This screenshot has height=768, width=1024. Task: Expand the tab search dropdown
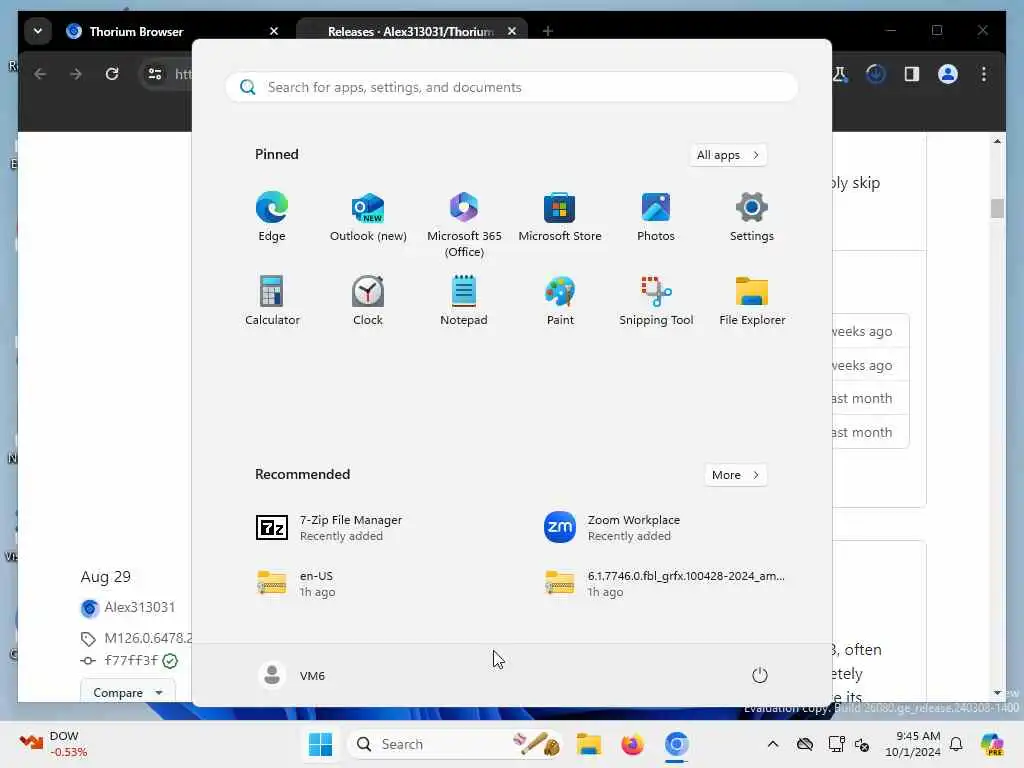point(38,31)
